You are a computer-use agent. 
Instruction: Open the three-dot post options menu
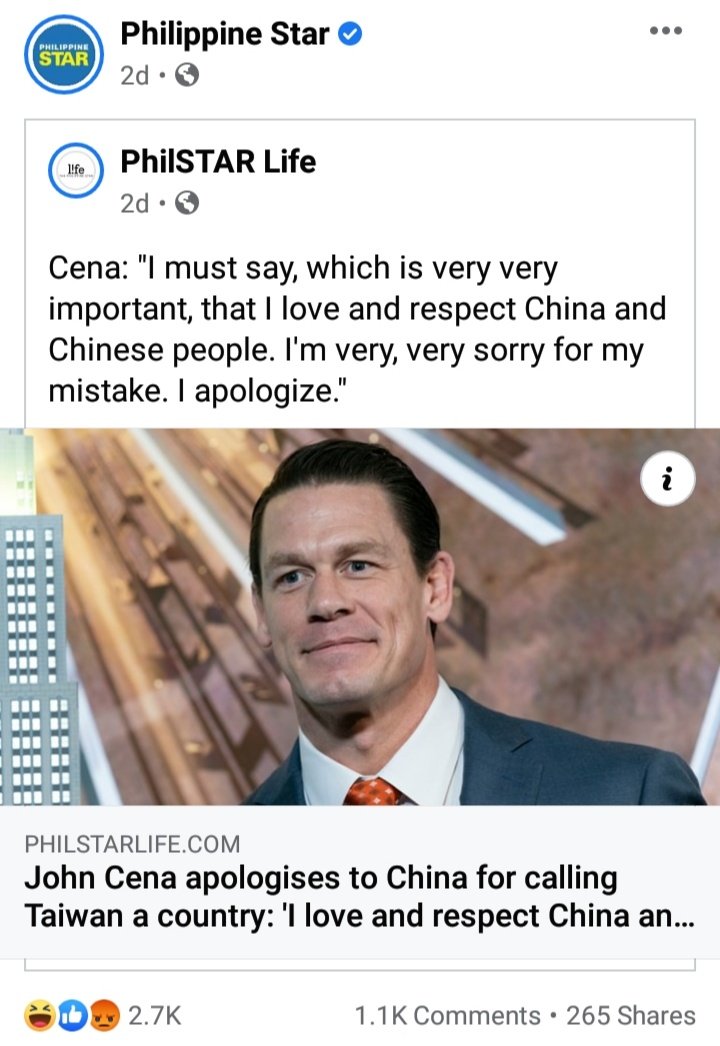[666, 31]
